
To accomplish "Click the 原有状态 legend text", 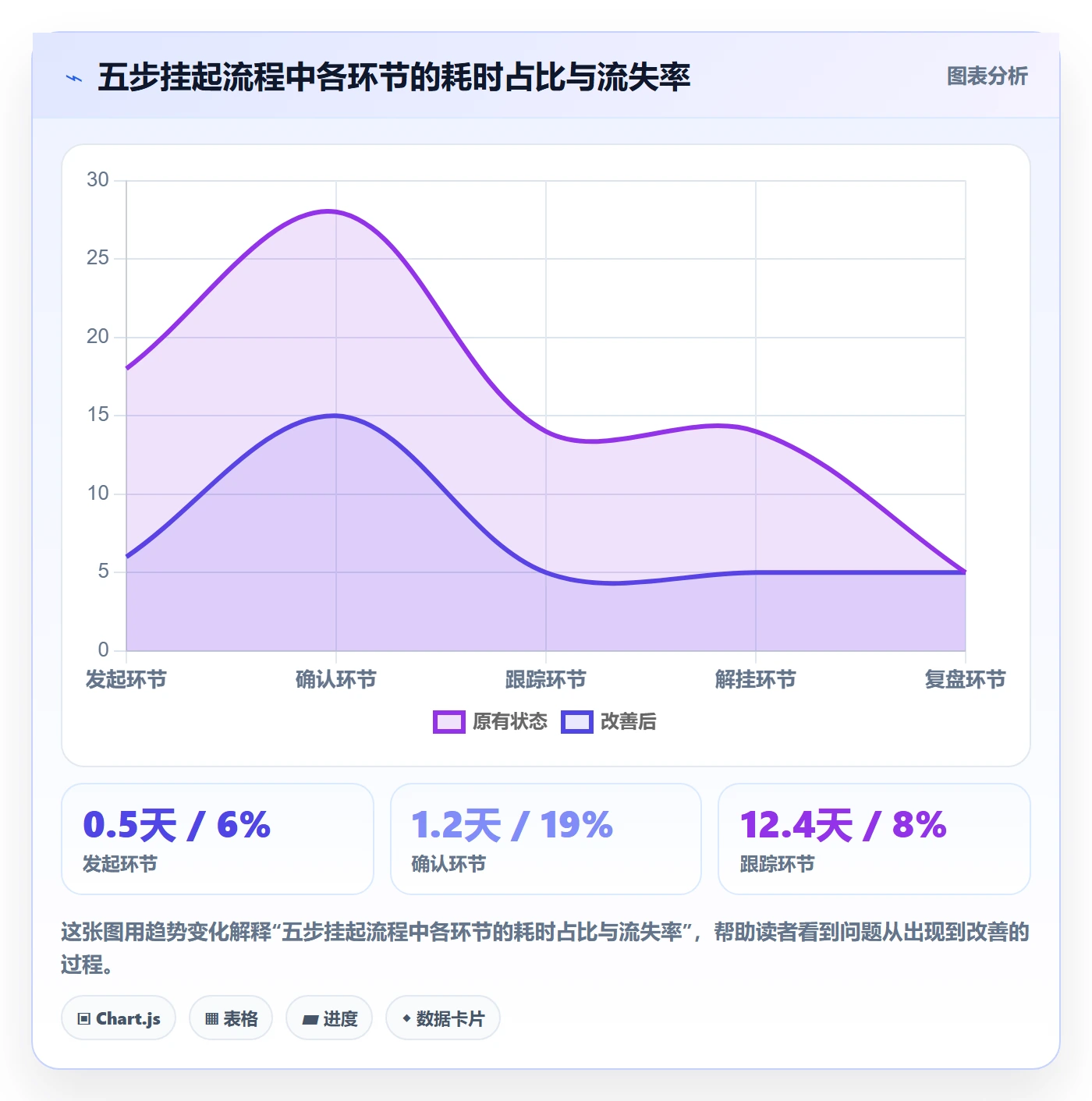I will pos(510,722).
